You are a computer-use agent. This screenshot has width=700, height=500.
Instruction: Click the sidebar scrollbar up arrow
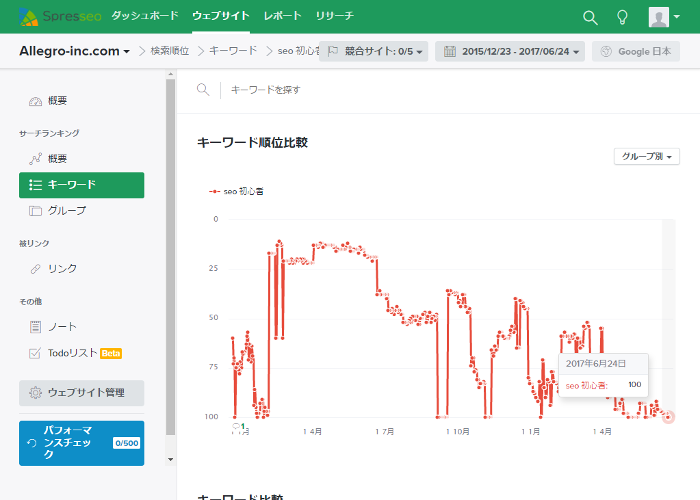pos(171,74)
